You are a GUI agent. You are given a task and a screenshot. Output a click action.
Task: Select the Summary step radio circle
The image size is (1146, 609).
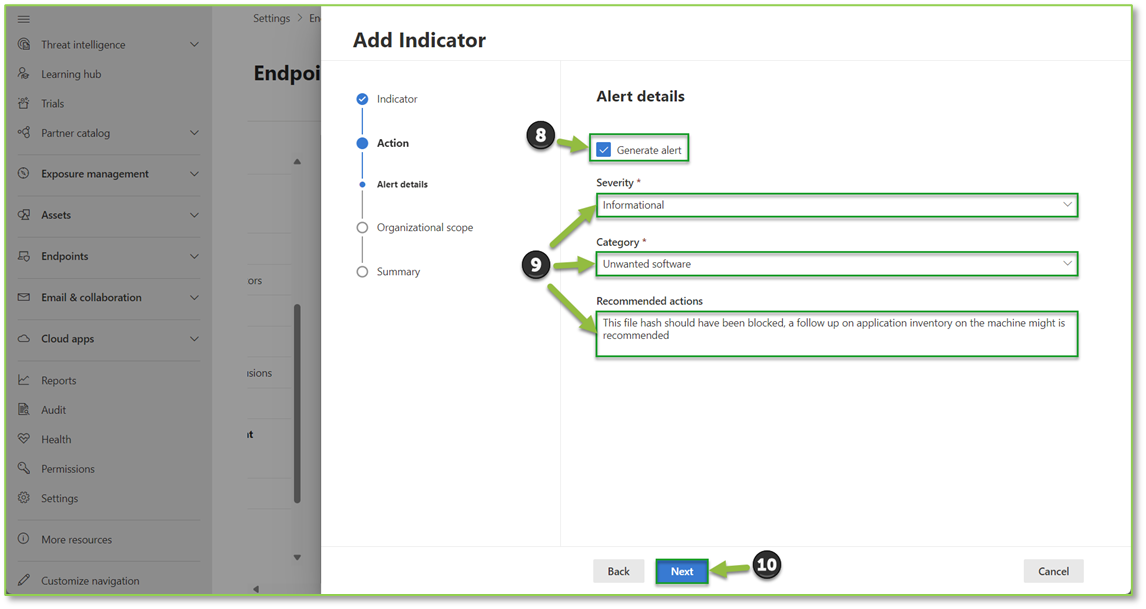[361, 271]
